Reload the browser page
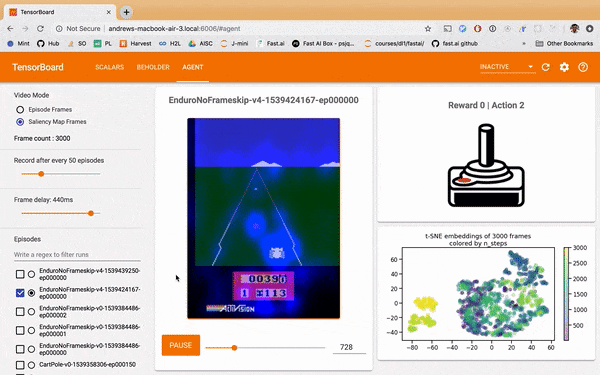The width and height of the screenshot is (600, 375). [40, 29]
